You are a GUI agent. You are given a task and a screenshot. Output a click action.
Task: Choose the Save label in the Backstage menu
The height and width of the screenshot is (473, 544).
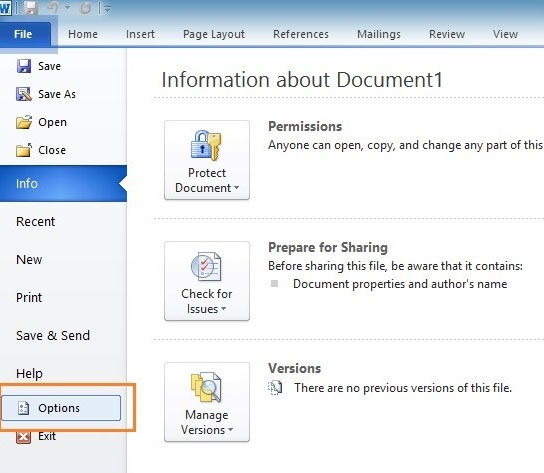point(49,66)
